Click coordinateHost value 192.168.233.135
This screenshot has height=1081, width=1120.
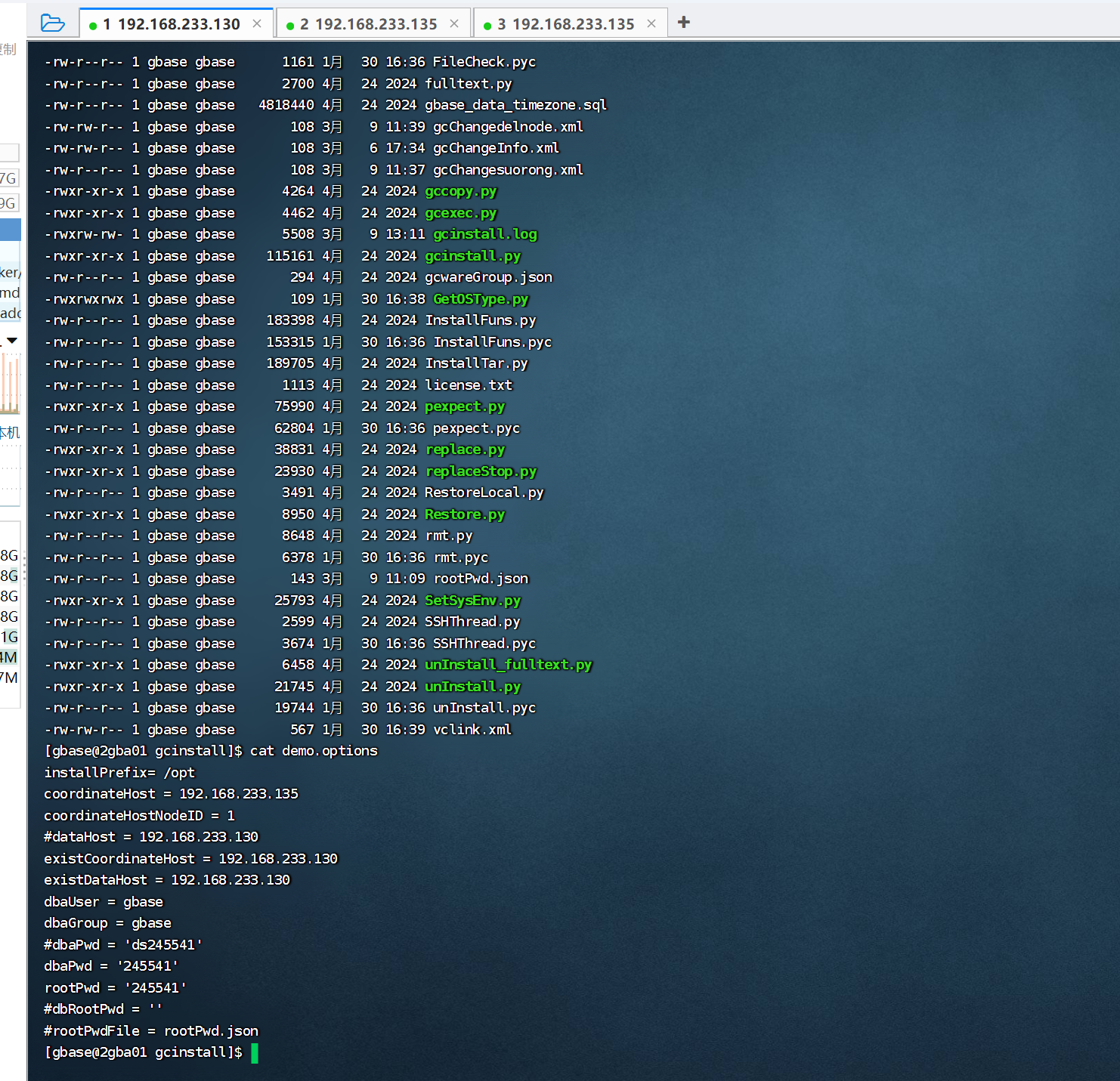pyautogui.click(x=239, y=794)
